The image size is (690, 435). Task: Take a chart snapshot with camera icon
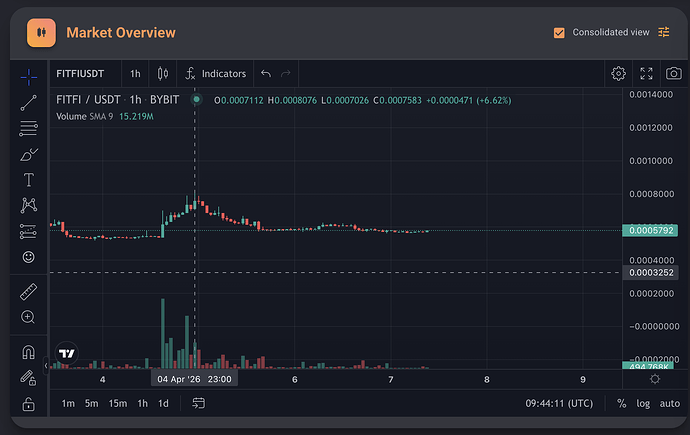674,73
